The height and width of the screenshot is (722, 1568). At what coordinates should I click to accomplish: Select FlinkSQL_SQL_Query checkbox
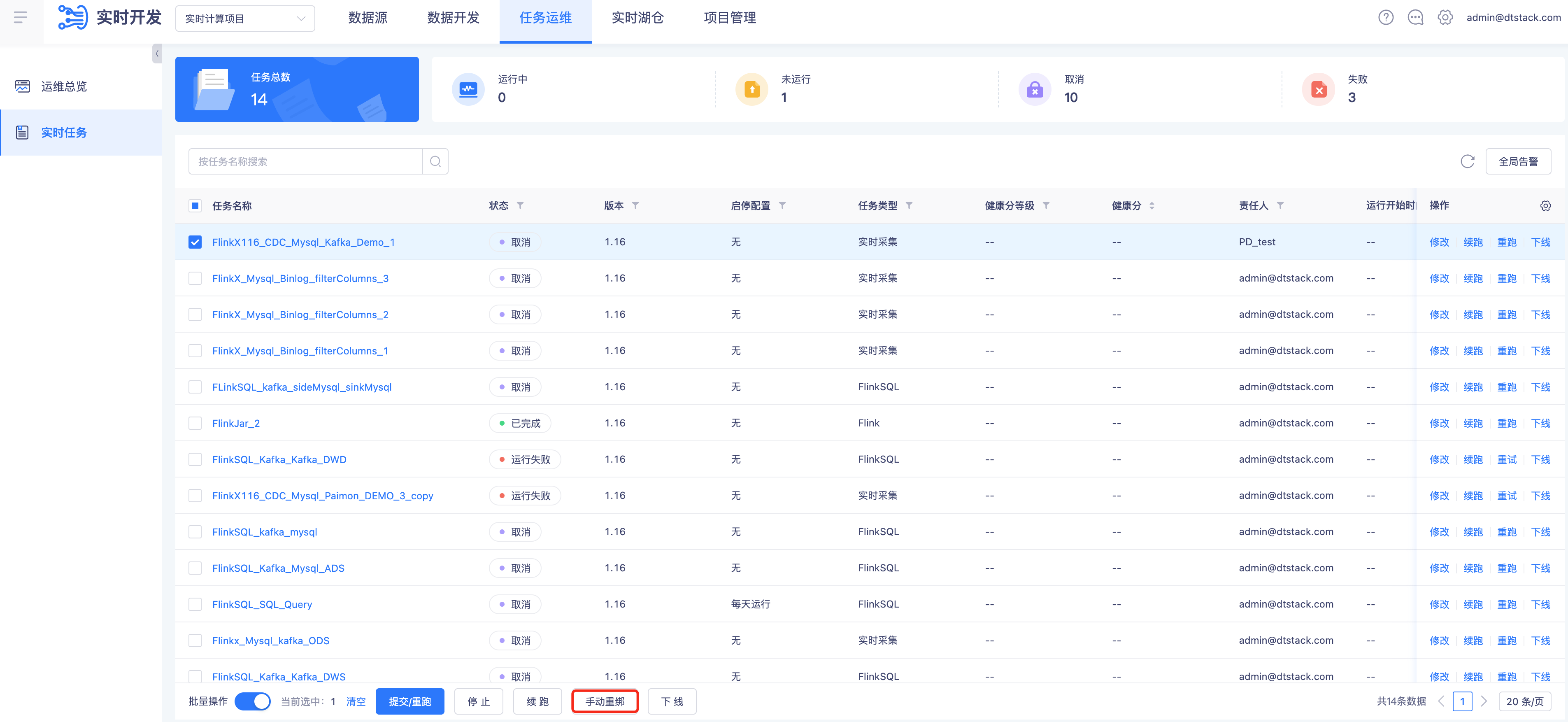pyautogui.click(x=195, y=605)
